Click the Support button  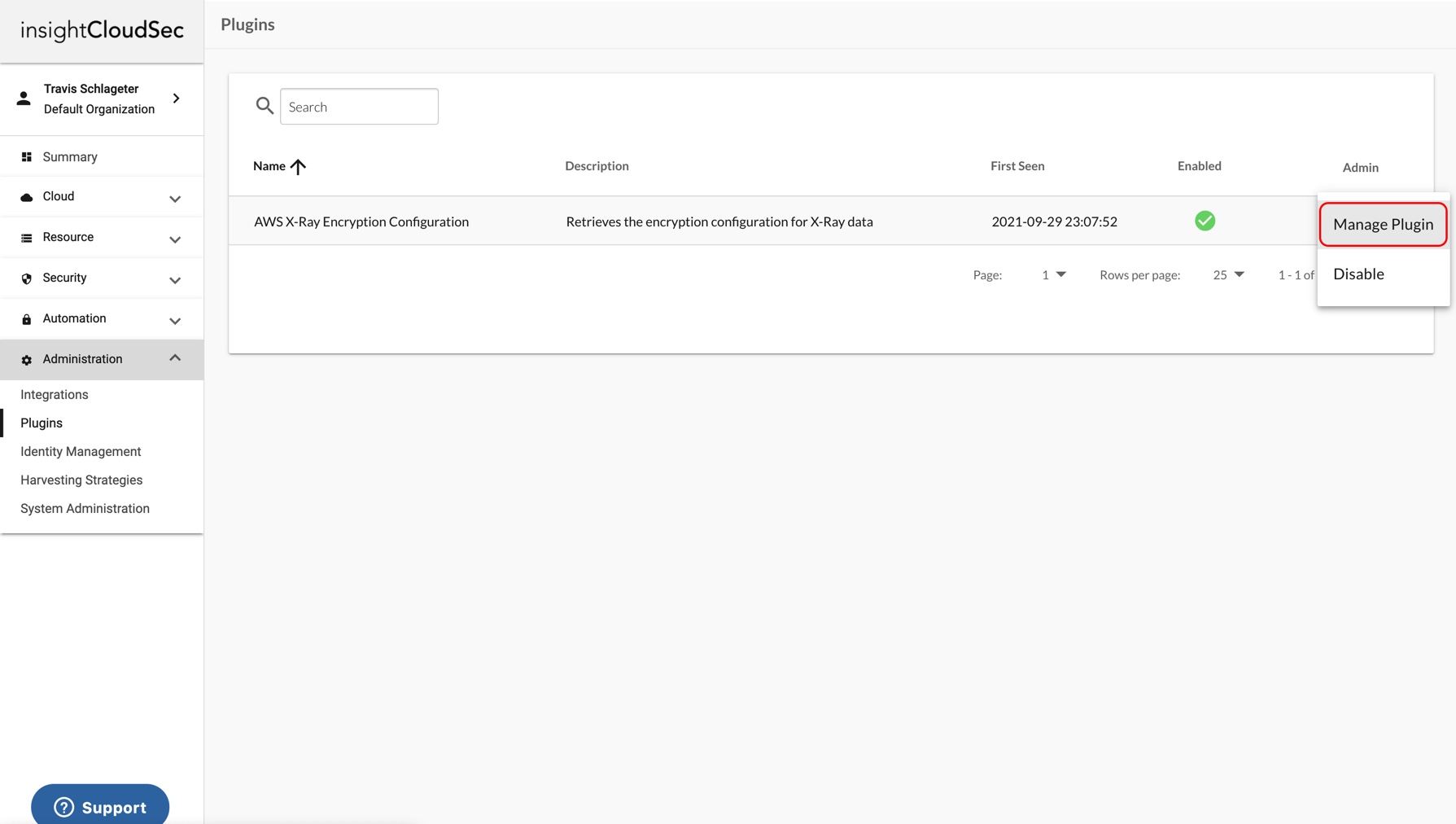point(100,805)
